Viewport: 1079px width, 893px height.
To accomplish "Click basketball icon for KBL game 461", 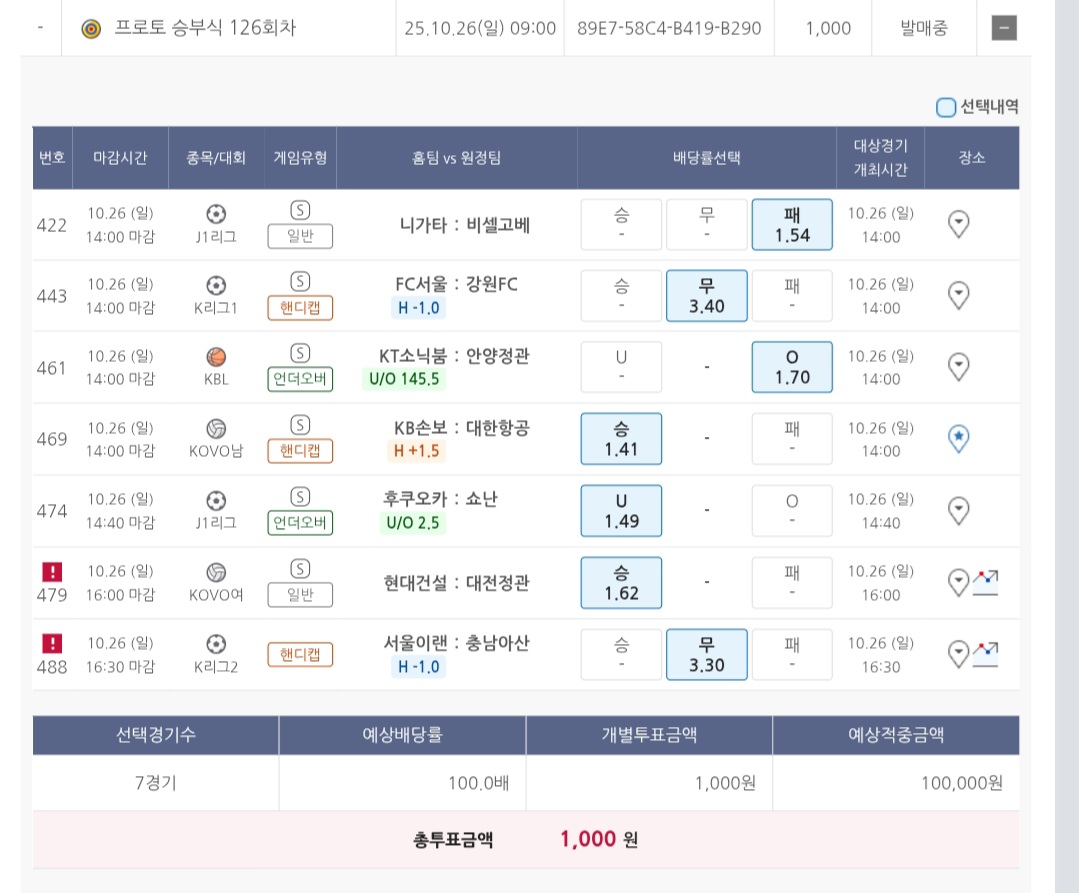I will [216, 357].
